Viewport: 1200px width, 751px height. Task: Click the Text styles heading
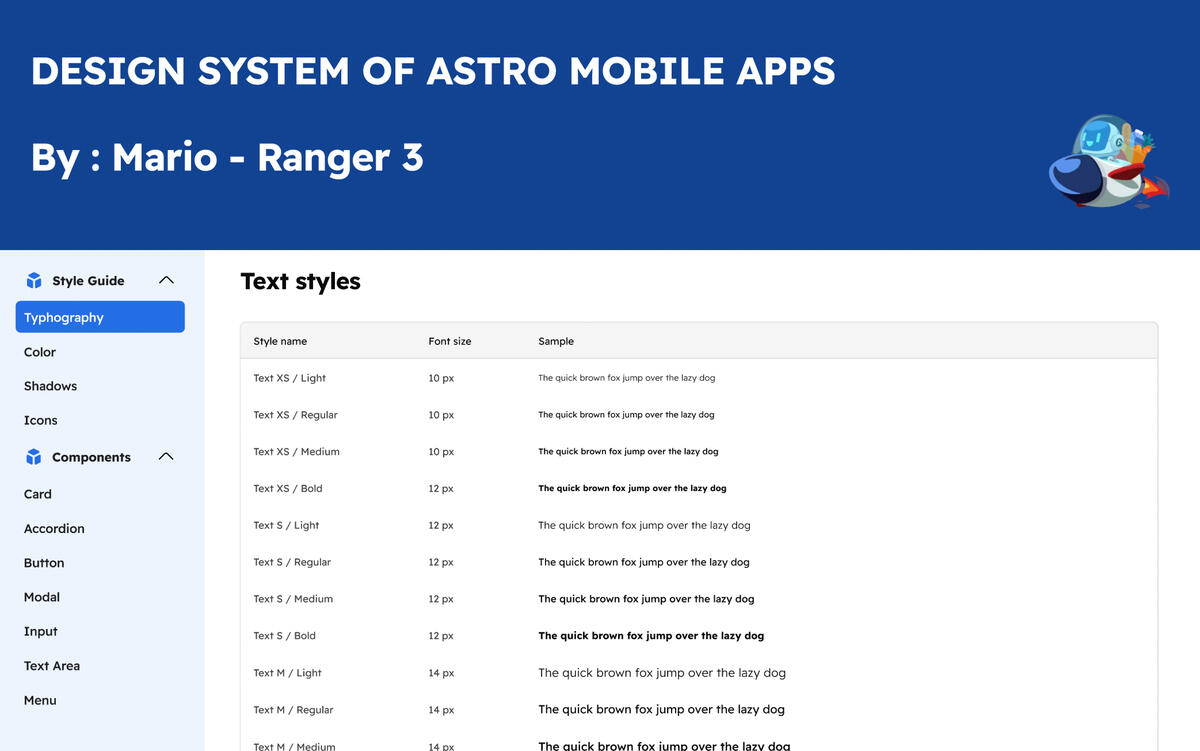point(300,281)
